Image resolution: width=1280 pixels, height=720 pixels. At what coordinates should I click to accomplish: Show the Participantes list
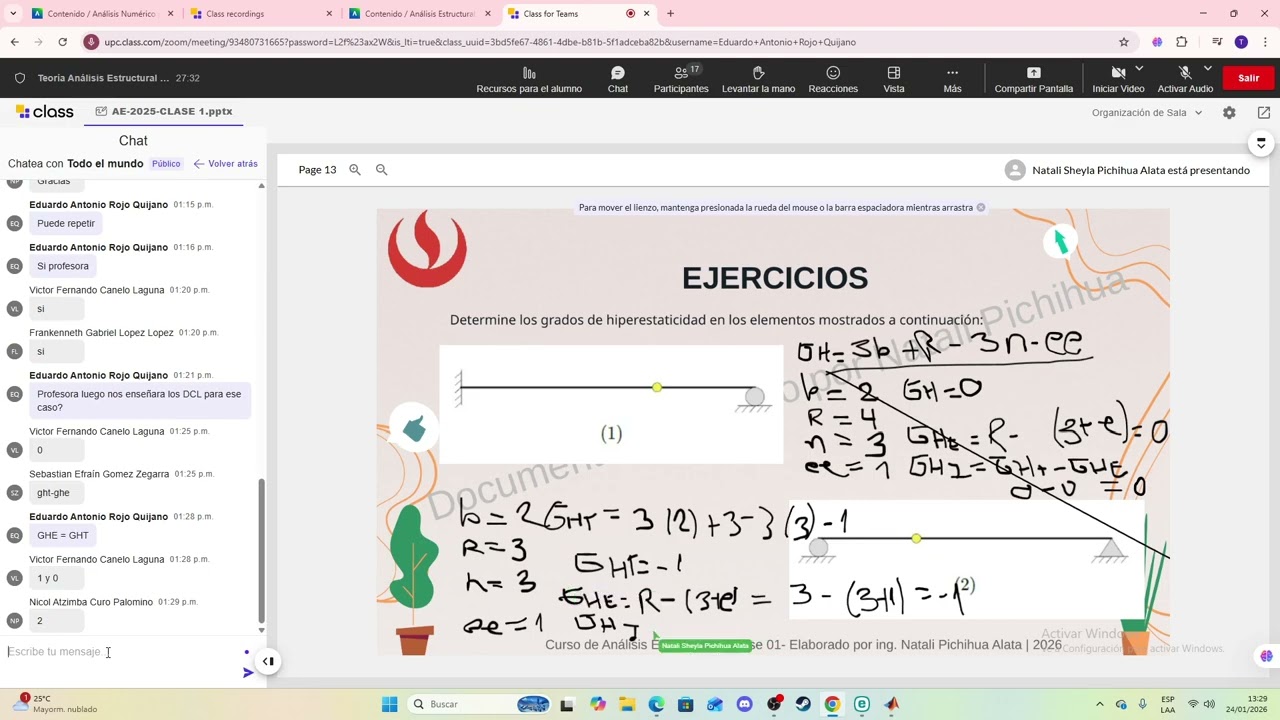(681, 80)
